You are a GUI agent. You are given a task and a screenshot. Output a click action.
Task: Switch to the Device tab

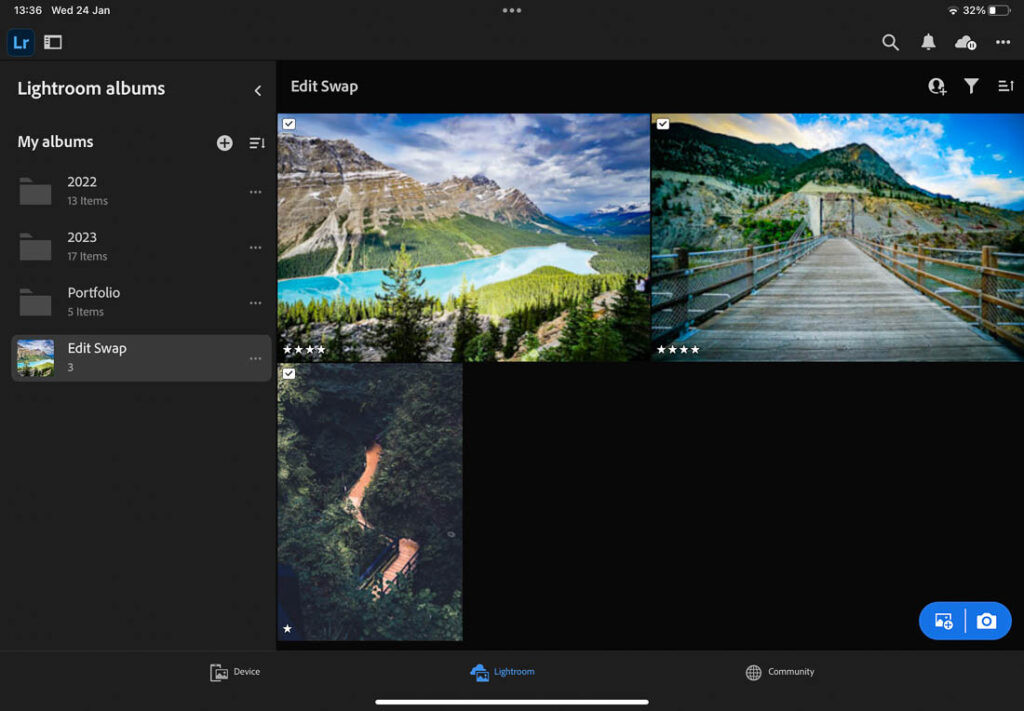pyautogui.click(x=235, y=672)
